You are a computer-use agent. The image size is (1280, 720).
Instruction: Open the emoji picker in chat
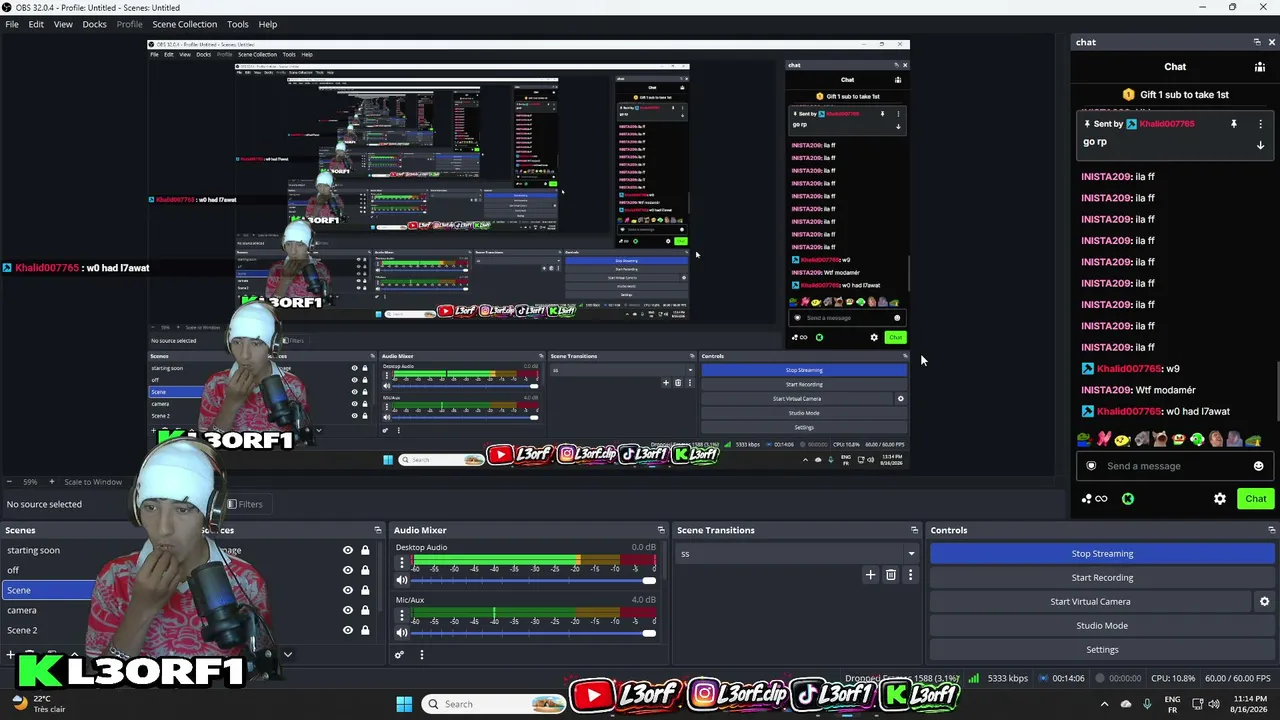click(1258, 466)
